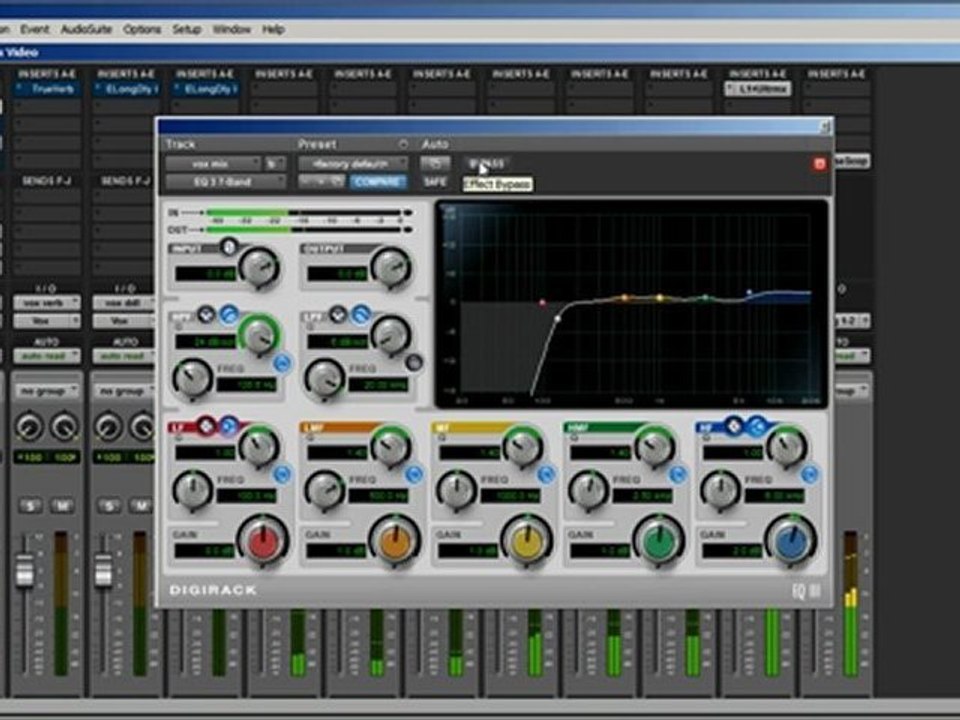
Task: Open the Help menu
Action: click(x=273, y=29)
